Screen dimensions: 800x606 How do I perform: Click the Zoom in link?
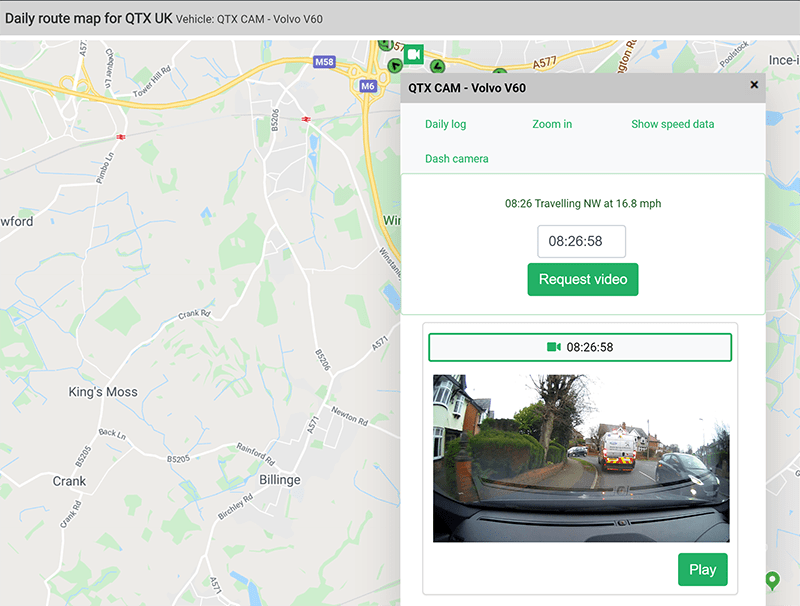[552, 124]
